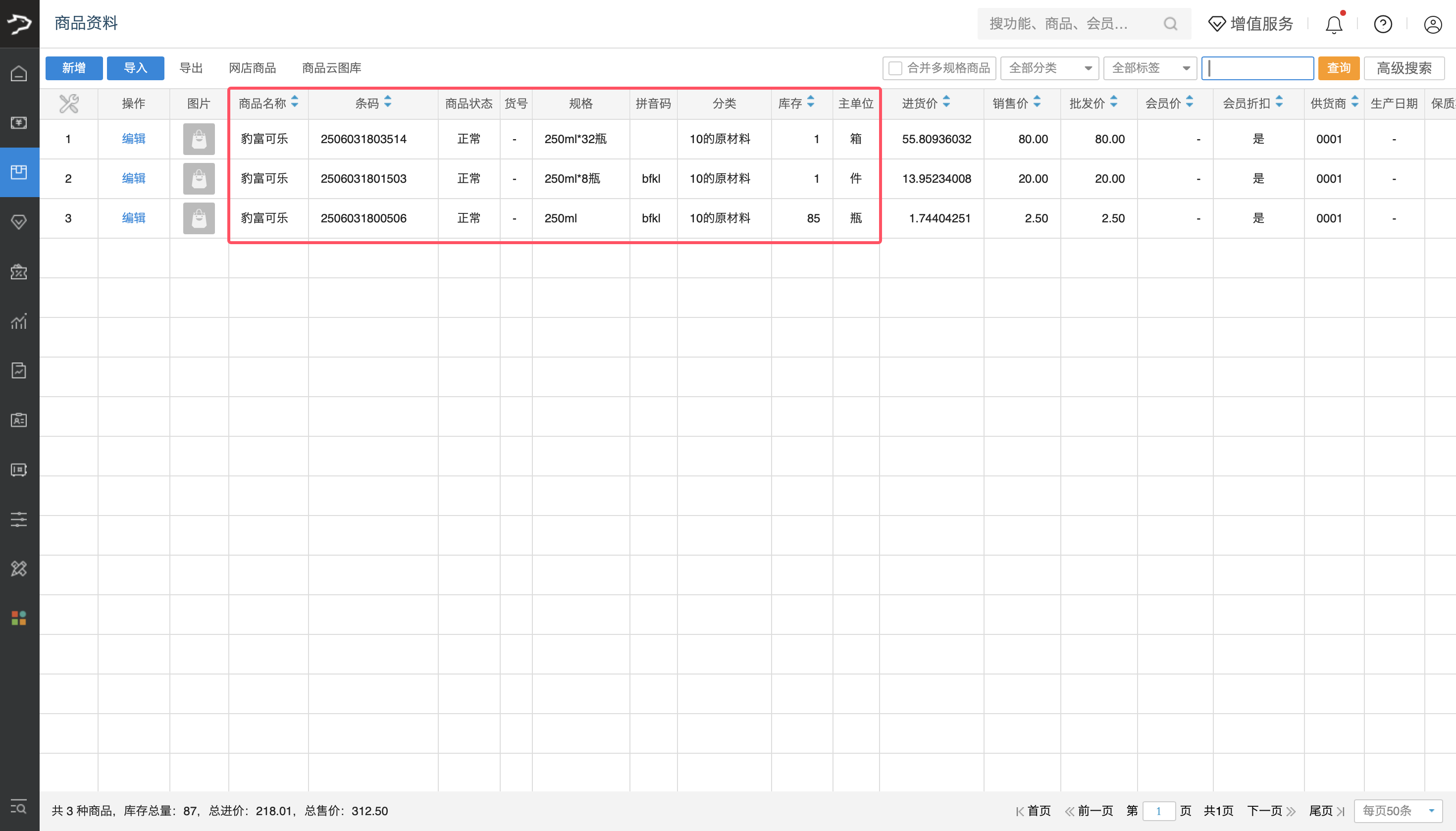The height and width of the screenshot is (831, 1456).
Task: Click purchase price 1.74404251
Action: (939, 218)
